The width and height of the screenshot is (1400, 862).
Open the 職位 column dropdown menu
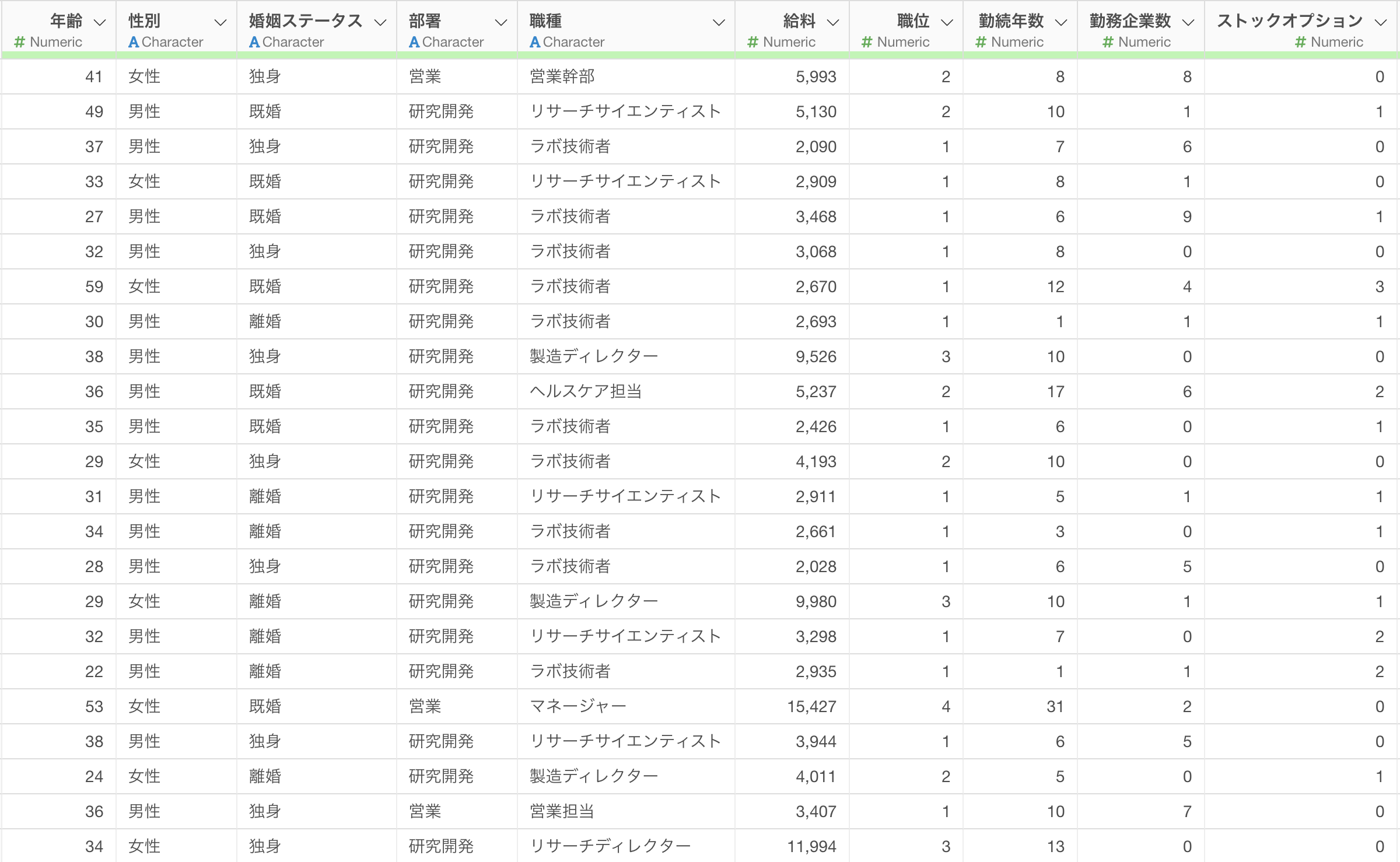click(x=947, y=22)
